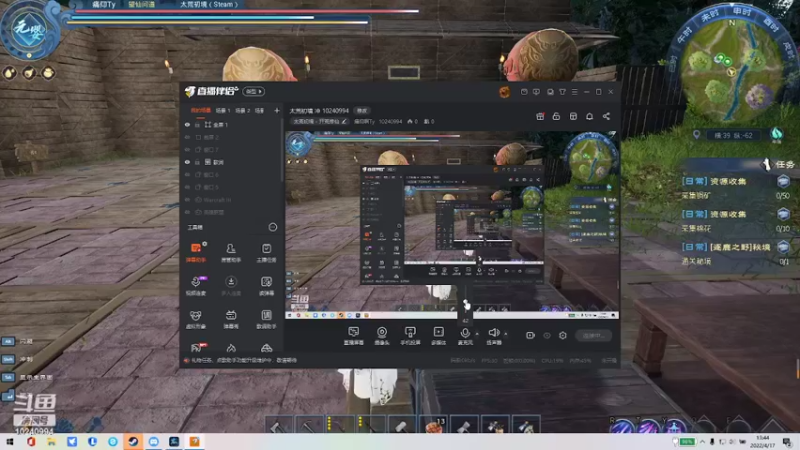Add a multimedia source from bottom toolbar
Image resolution: width=800 pixels, height=450 pixels.
point(438,336)
